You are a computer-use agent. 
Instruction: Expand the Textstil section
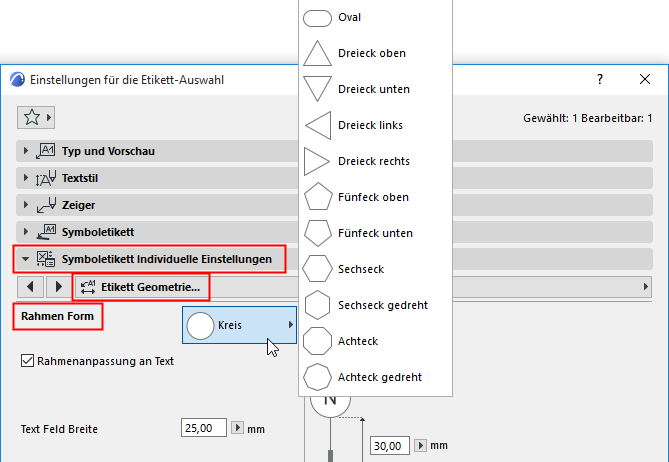coord(24,179)
